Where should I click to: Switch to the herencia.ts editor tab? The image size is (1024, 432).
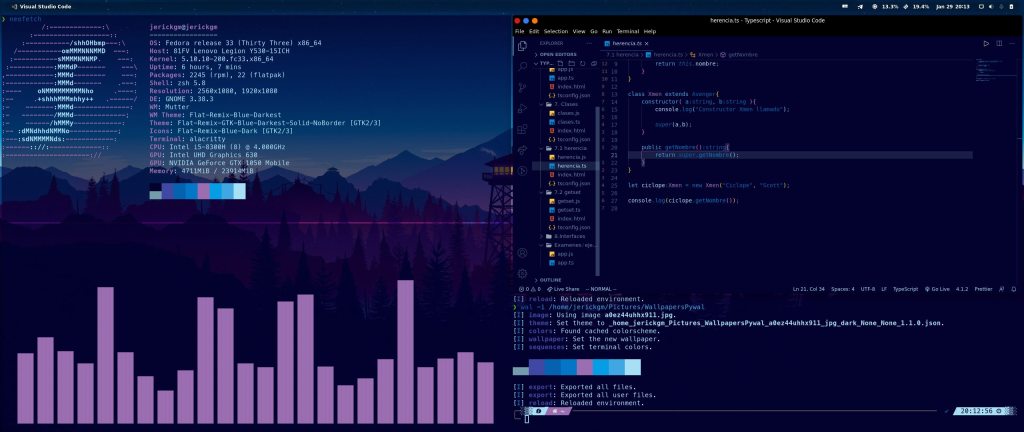(x=625, y=44)
